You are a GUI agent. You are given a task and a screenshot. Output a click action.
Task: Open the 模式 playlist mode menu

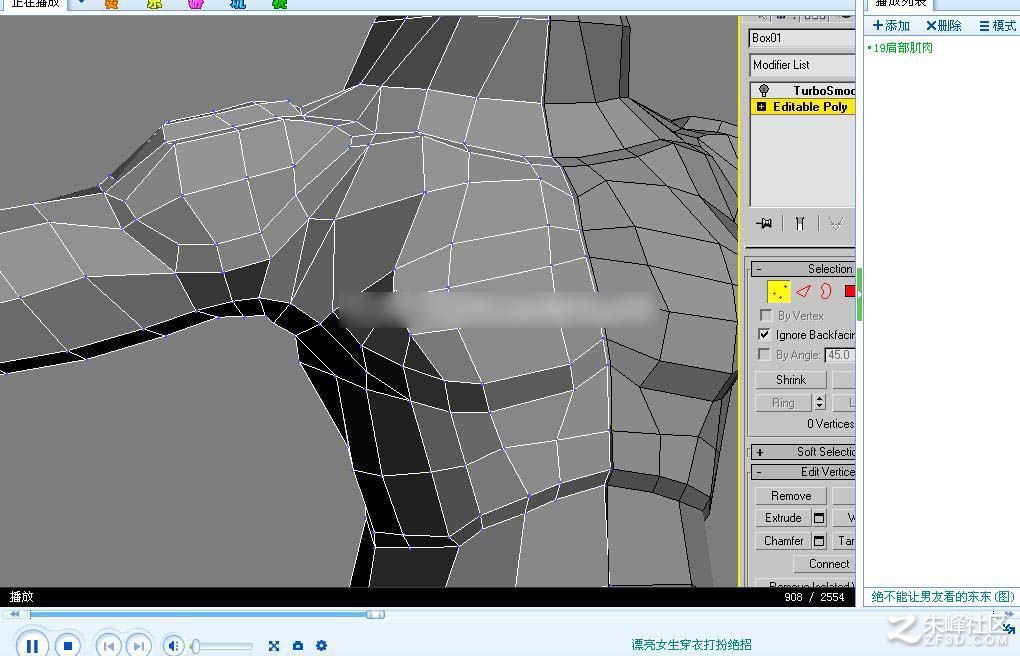click(x=998, y=25)
